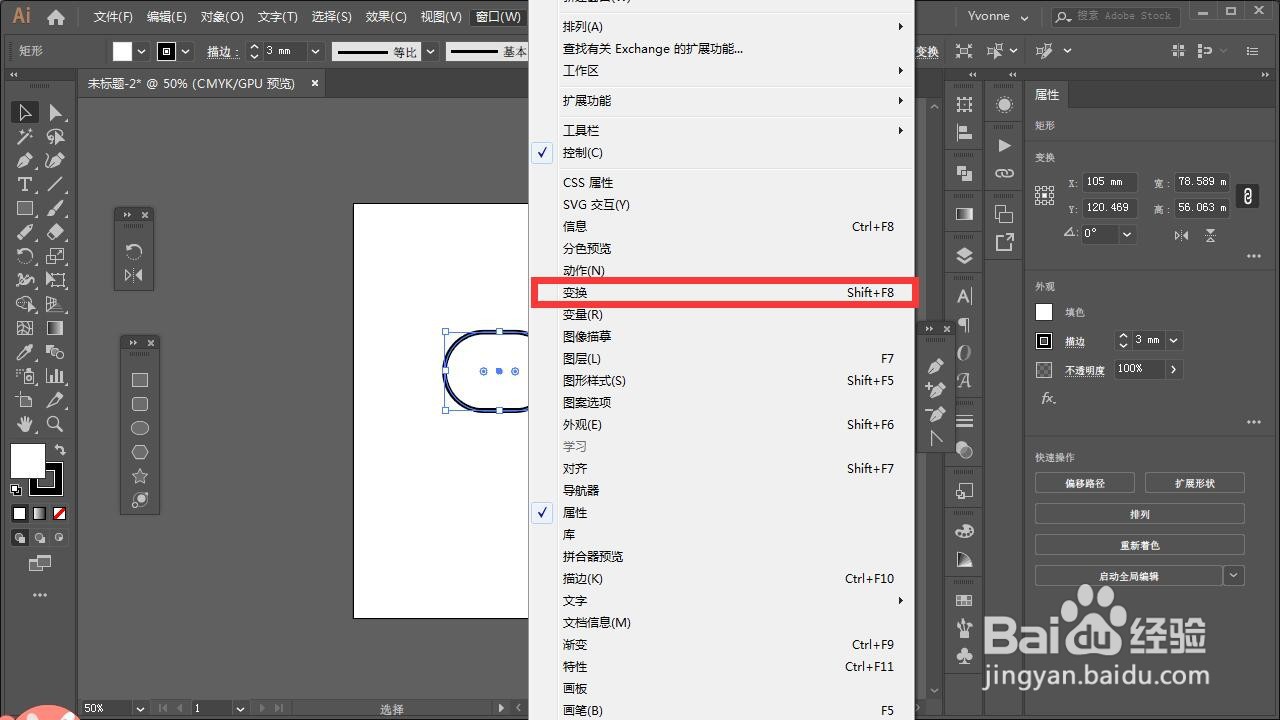Pick the Magic Wand tool

click(x=24, y=137)
